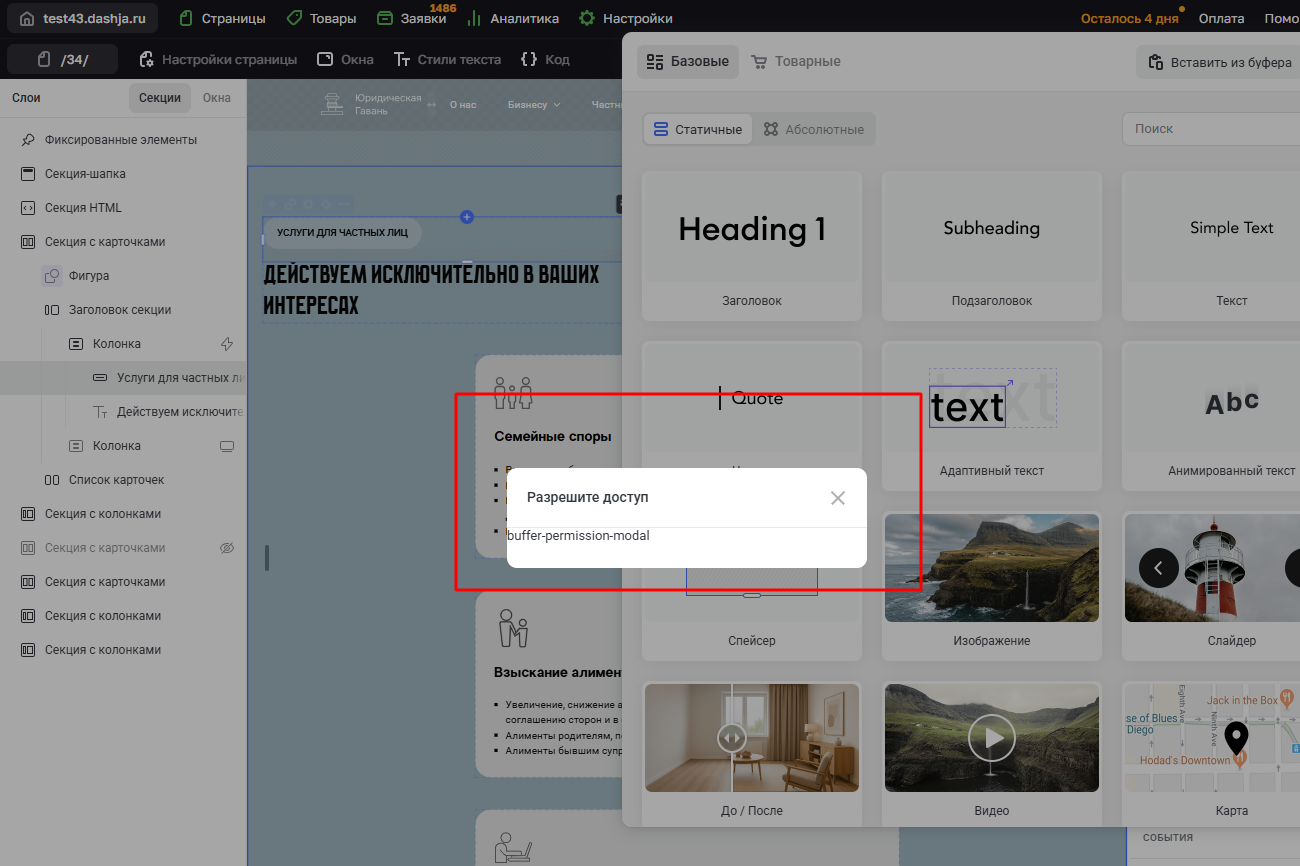Click Настройки страницы in the toolbar
The image size is (1300, 866).
[x=218, y=59]
